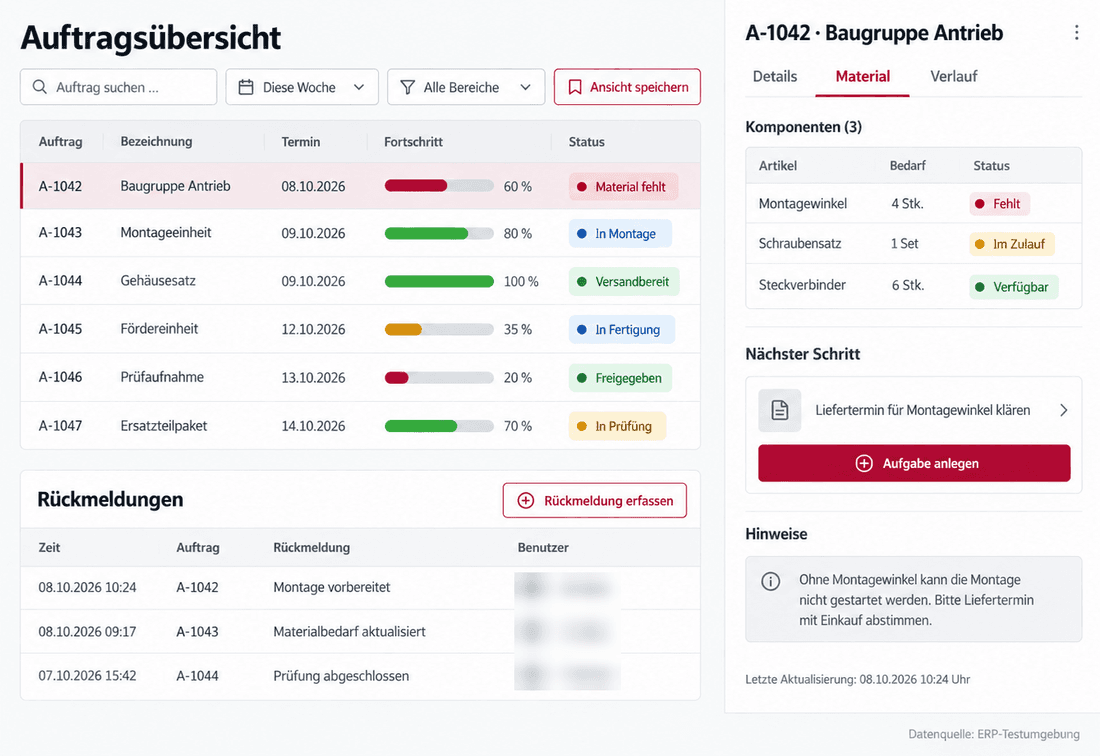Click the Material fehlt status badge
The height and width of the screenshot is (756, 1100).
[623, 187]
